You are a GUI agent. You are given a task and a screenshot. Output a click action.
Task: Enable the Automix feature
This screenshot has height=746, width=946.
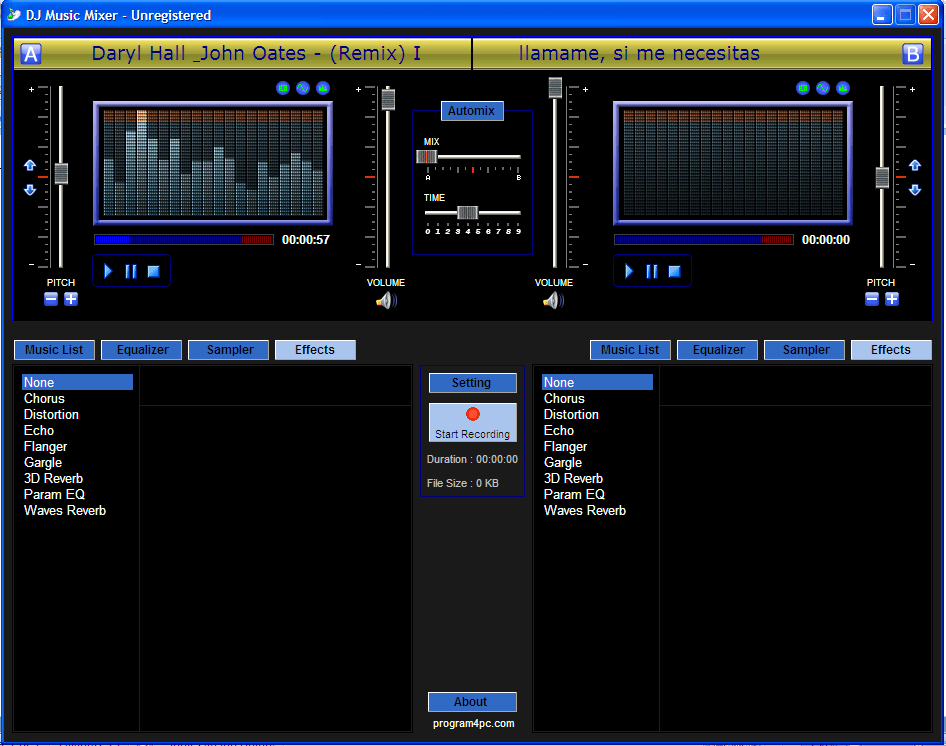472,111
